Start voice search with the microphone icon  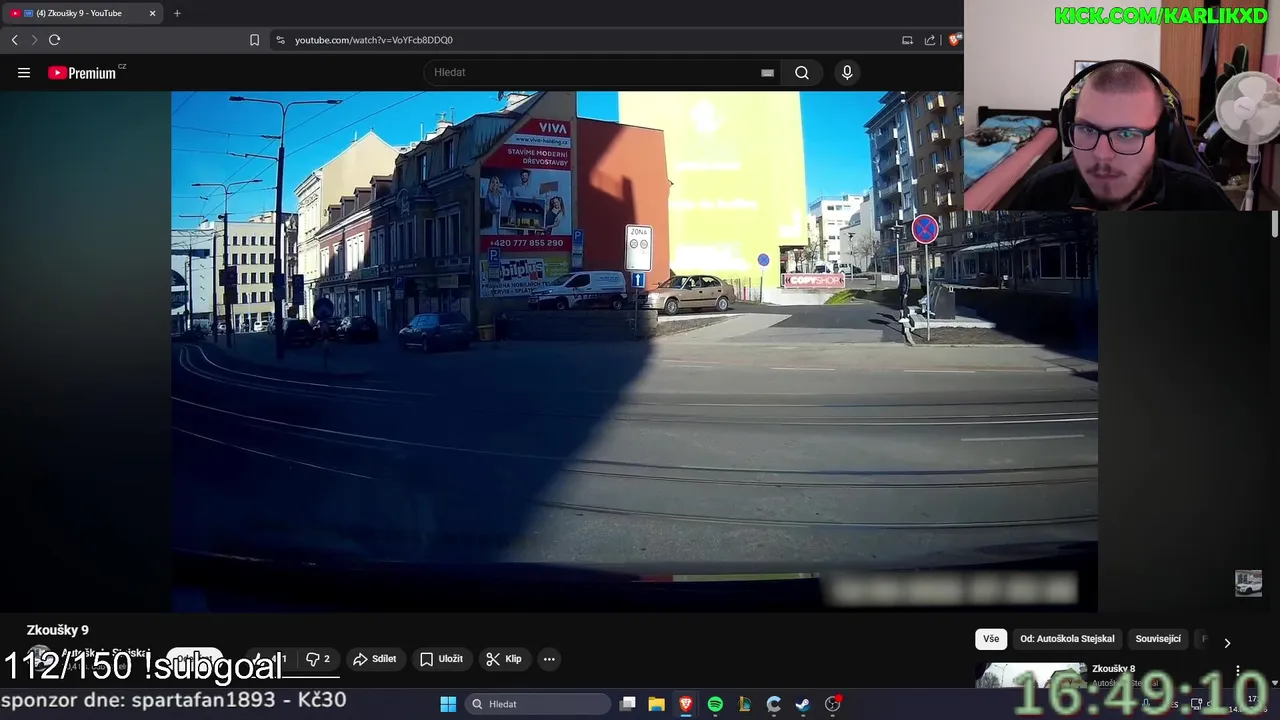pyautogui.click(x=847, y=72)
